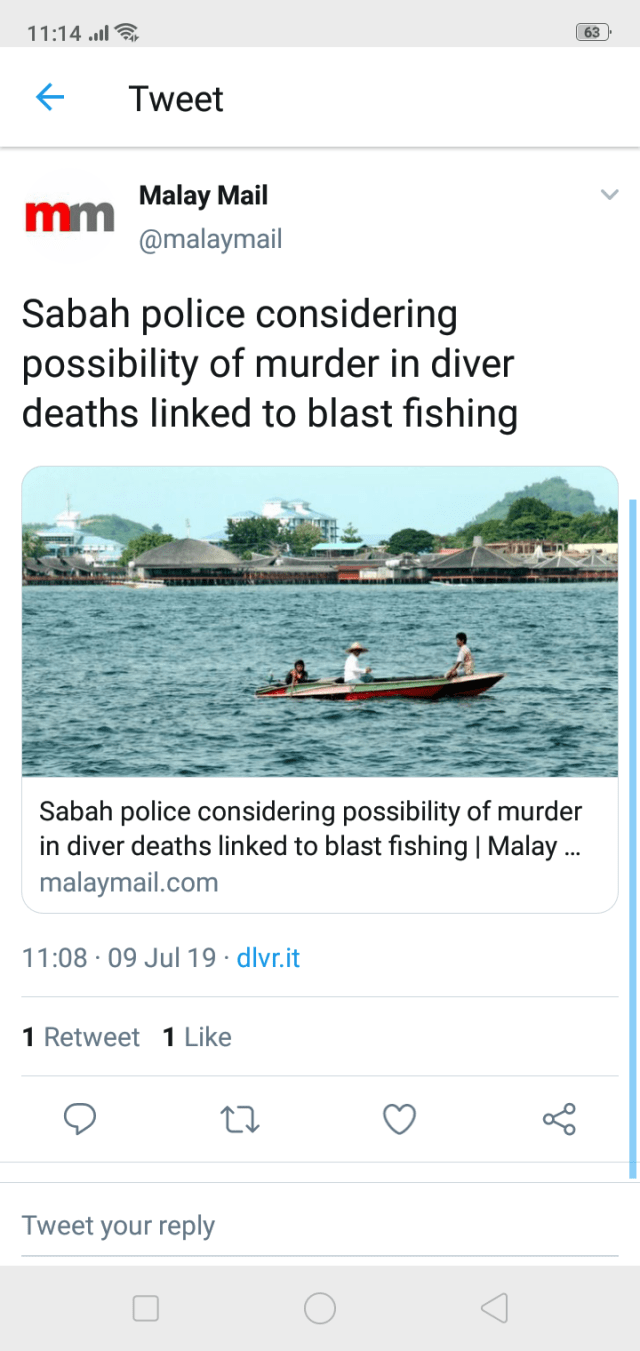Open the dlvr.it source link
The height and width of the screenshot is (1351, 640).
[x=268, y=958]
